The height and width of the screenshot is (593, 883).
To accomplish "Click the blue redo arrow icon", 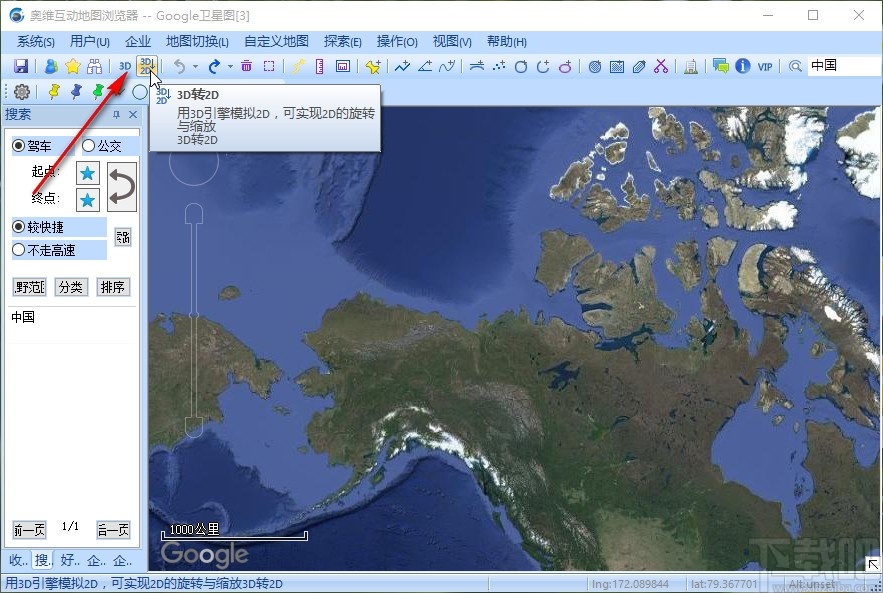I will [x=214, y=66].
